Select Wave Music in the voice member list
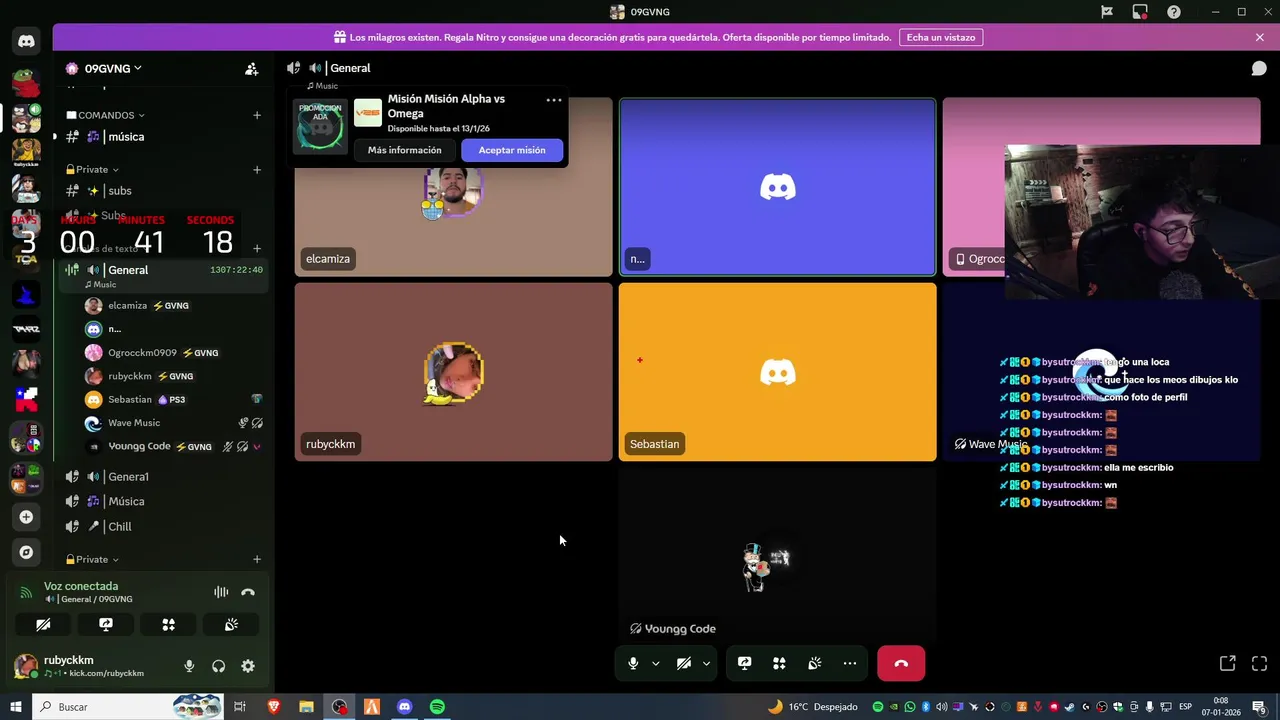 coord(174,423)
